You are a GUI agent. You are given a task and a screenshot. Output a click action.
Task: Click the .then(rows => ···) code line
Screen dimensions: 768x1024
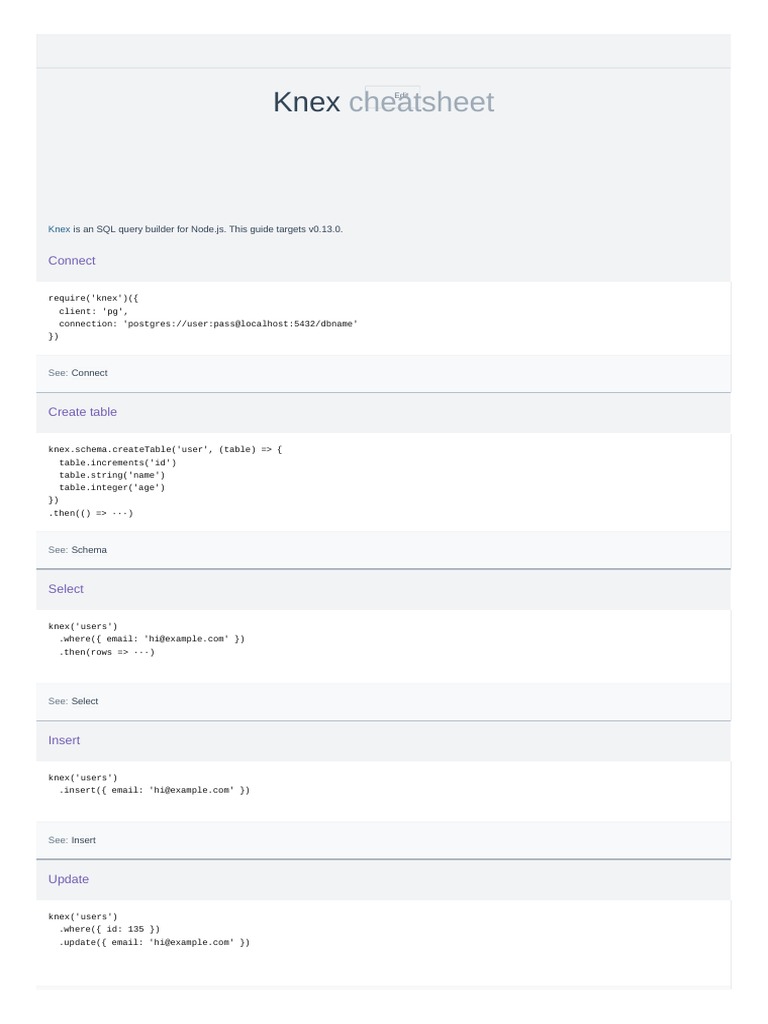(106, 652)
